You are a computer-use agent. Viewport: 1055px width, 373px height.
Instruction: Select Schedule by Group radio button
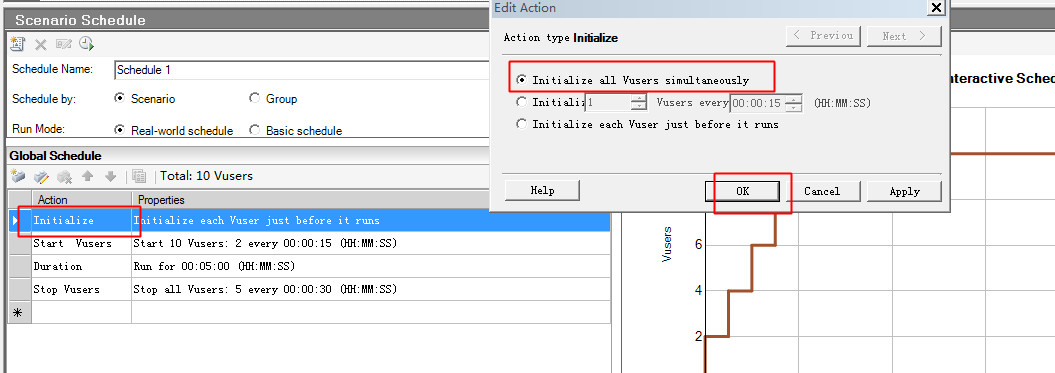coord(254,98)
